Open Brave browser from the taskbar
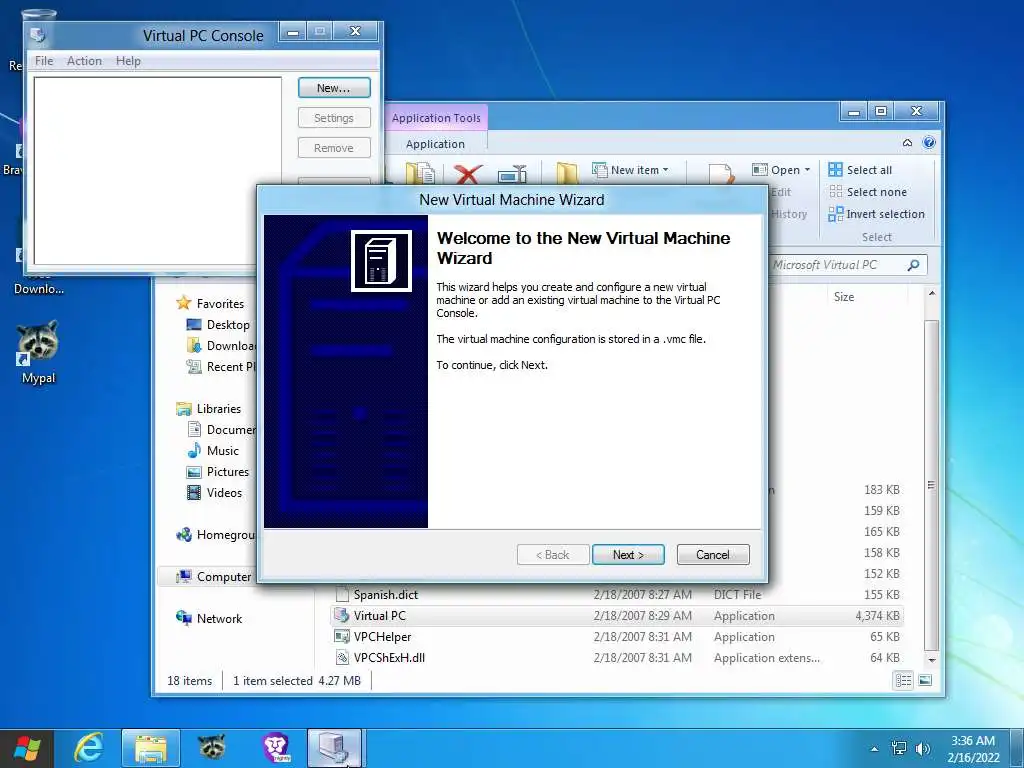The image size is (1024, 768). tap(276, 748)
